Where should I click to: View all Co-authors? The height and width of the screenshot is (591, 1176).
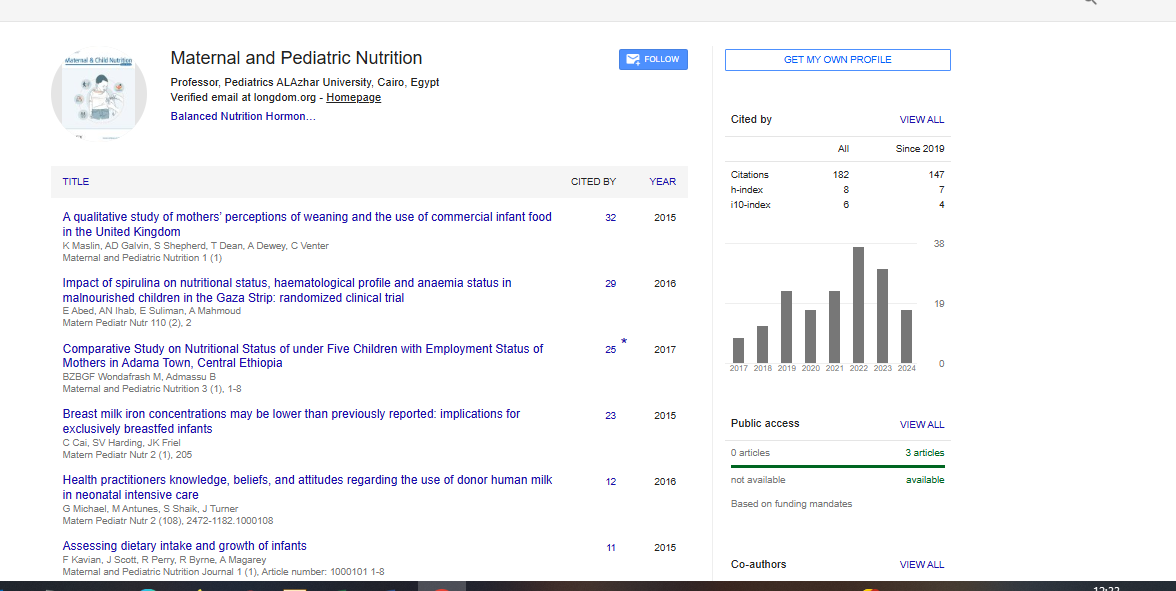pos(921,565)
